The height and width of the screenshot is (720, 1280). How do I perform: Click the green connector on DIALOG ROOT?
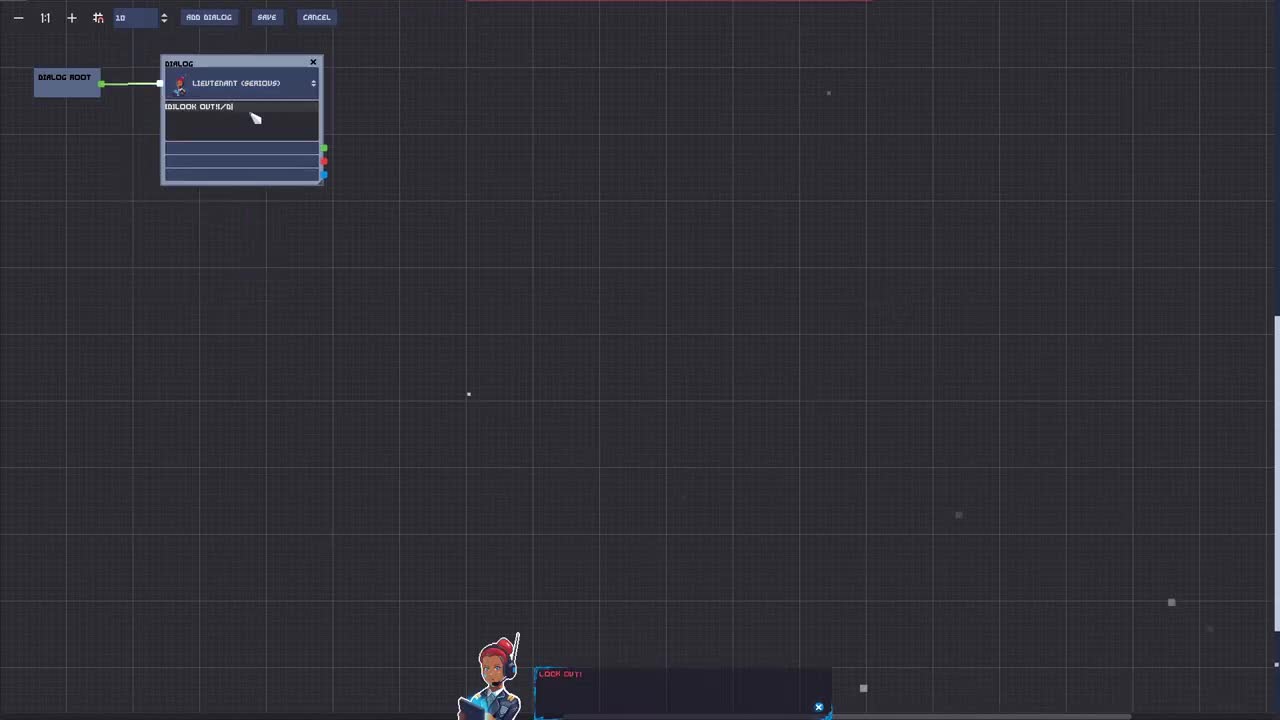(102, 84)
